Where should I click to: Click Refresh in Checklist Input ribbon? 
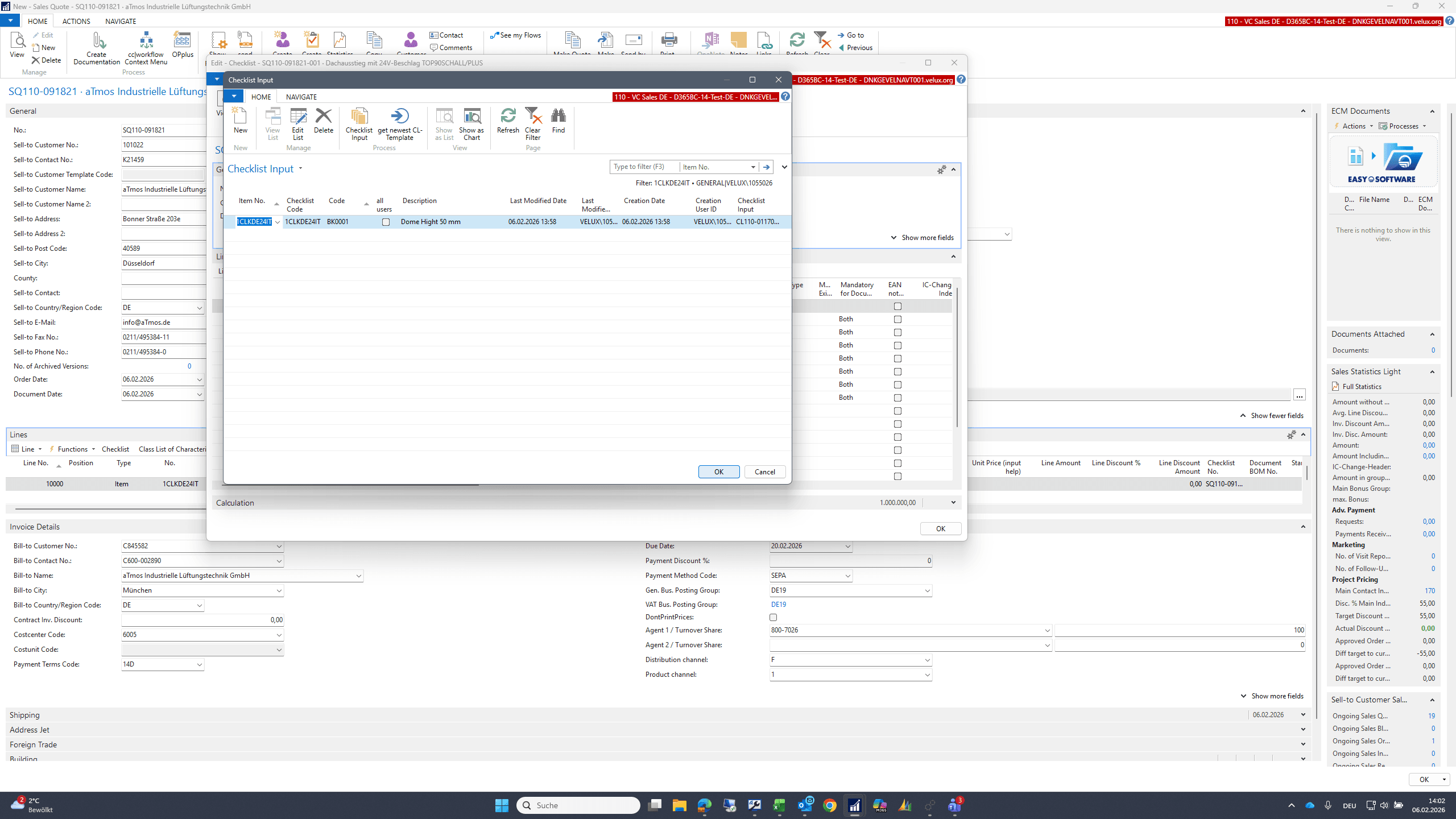pyautogui.click(x=508, y=121)
